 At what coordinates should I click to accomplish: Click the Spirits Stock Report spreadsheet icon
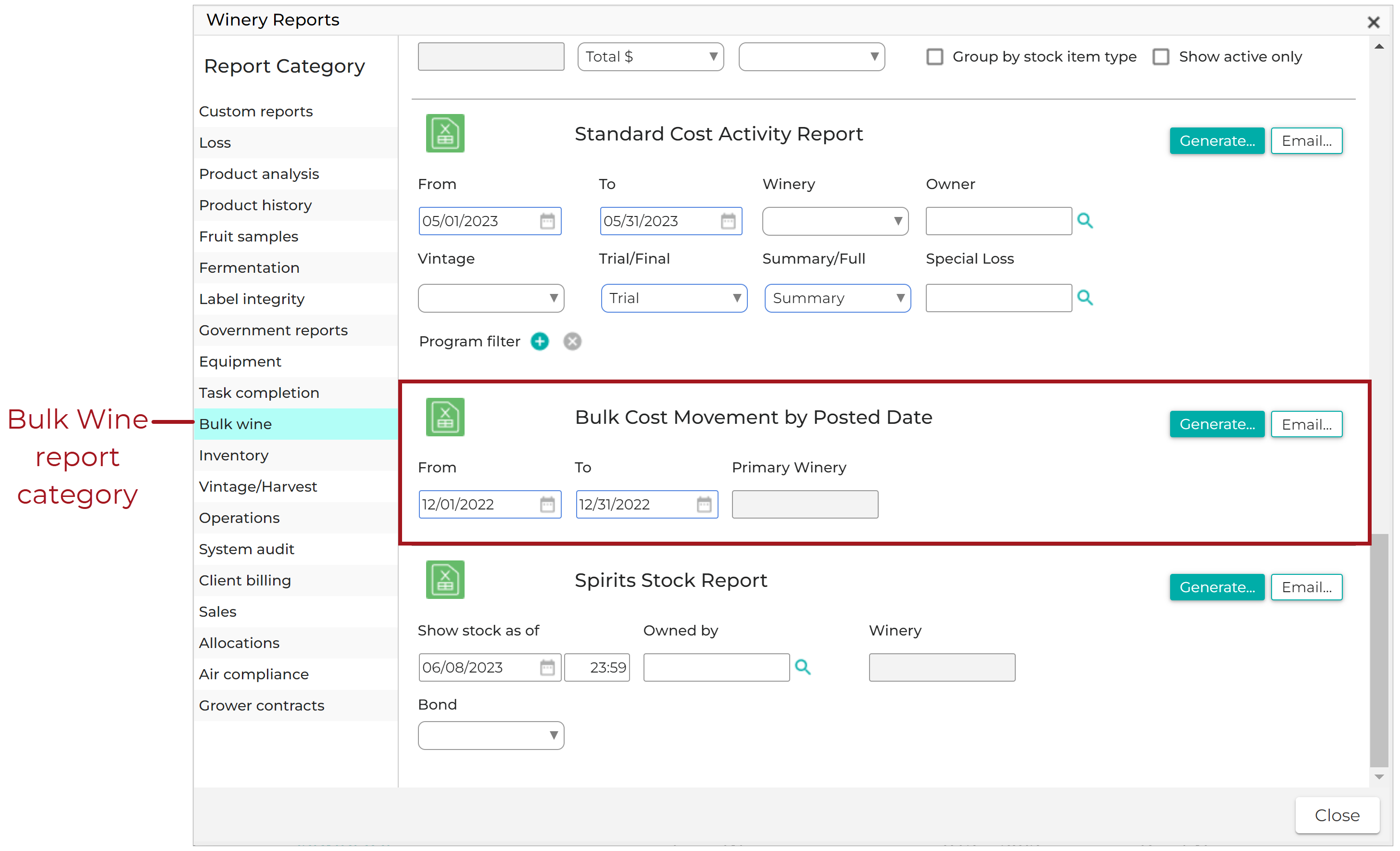click(x=445, y=579)
